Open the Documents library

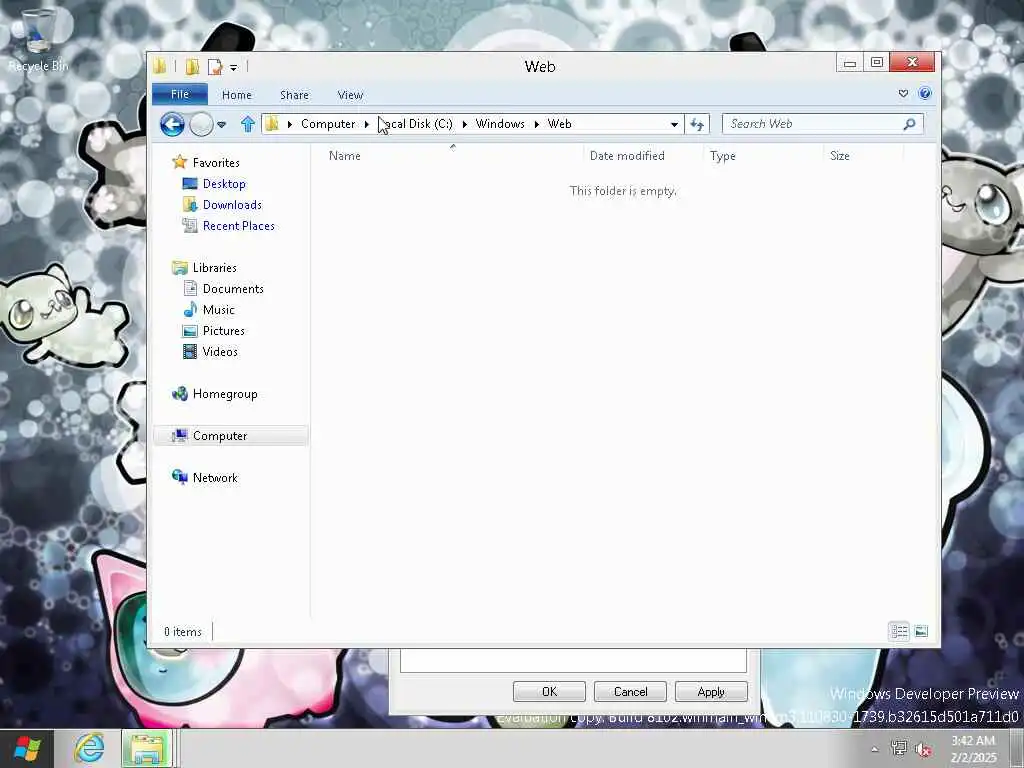[x=232, y=289]
